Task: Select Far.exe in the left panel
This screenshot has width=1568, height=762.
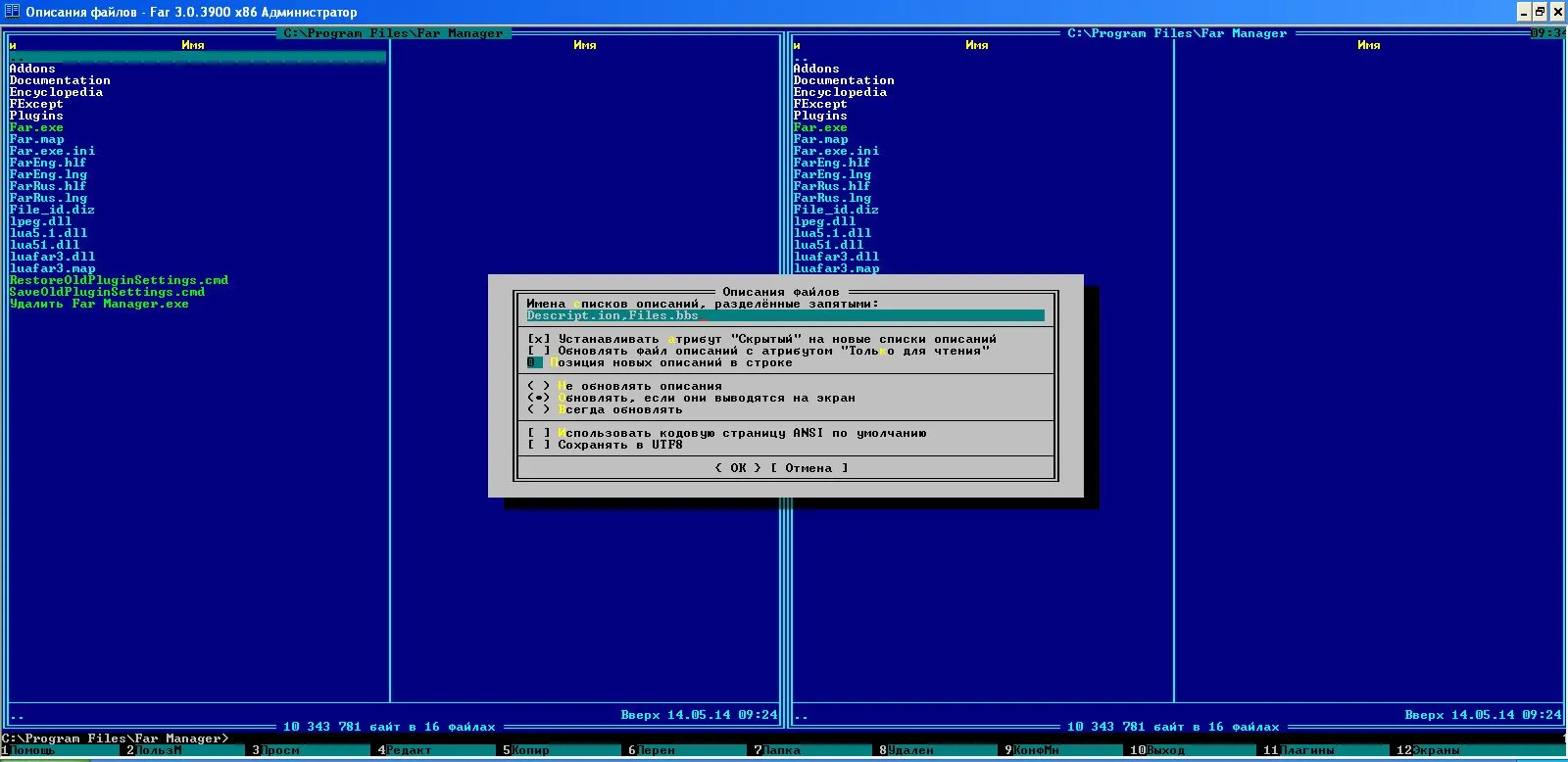Action: coord(36,127)
